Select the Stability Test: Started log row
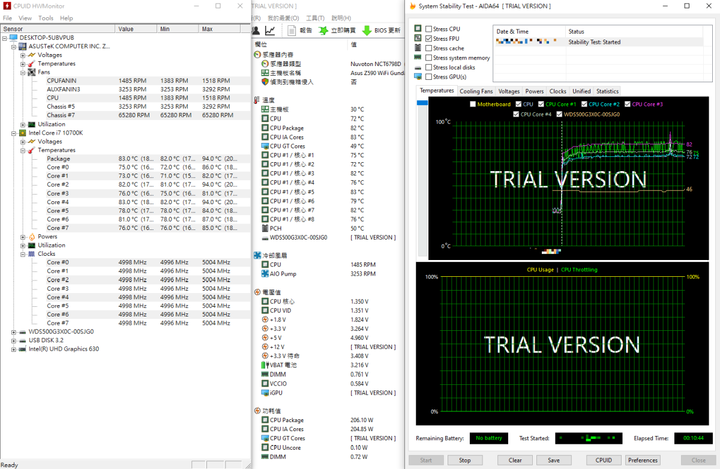Viewport: 720px width, 469px height. click(x=598, y=42)
